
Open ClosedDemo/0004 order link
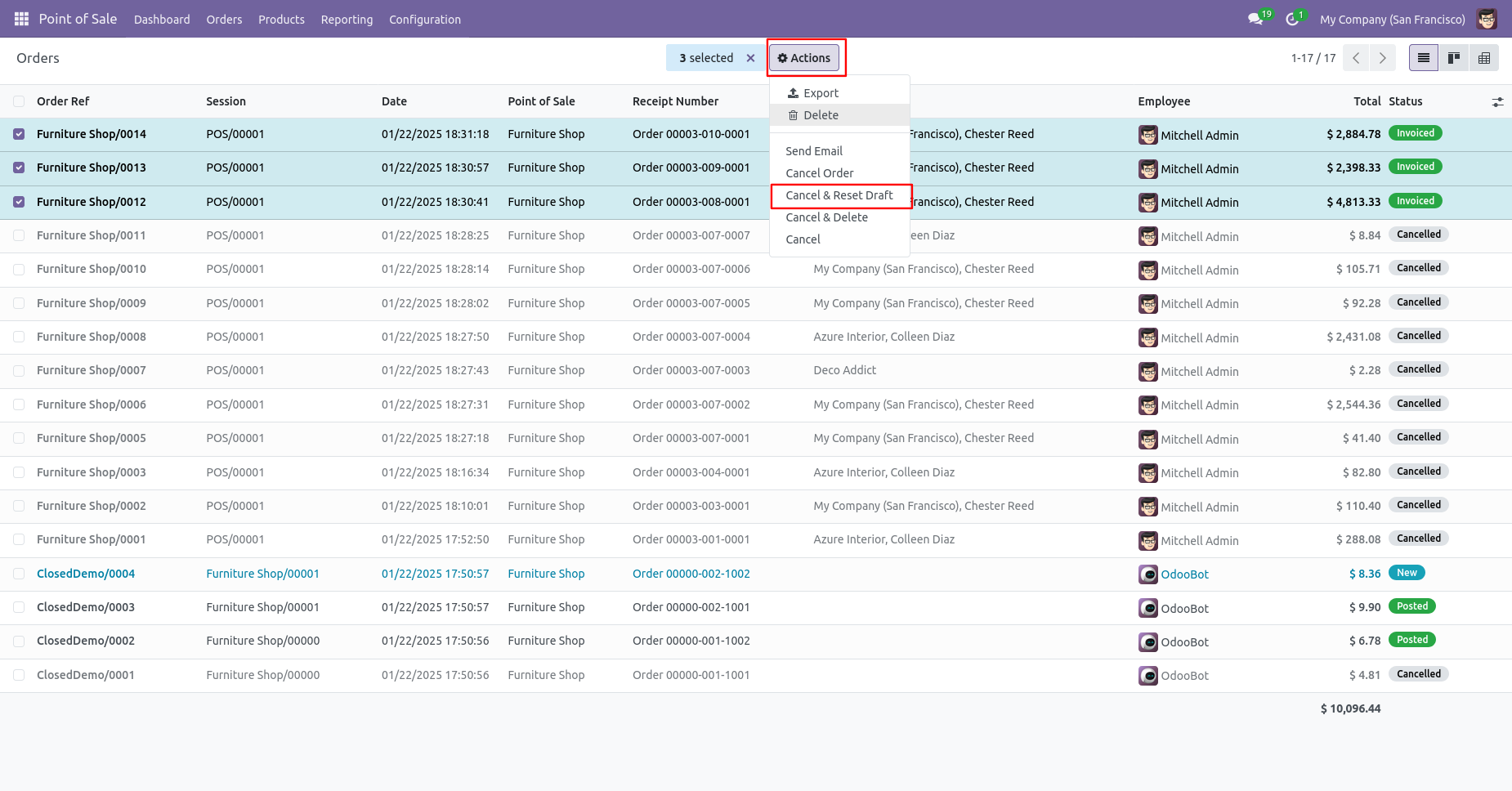86,574
